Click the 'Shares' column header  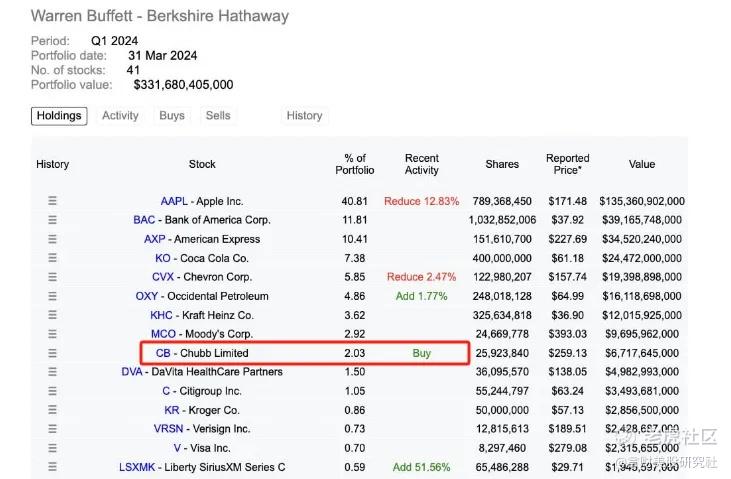502,164
